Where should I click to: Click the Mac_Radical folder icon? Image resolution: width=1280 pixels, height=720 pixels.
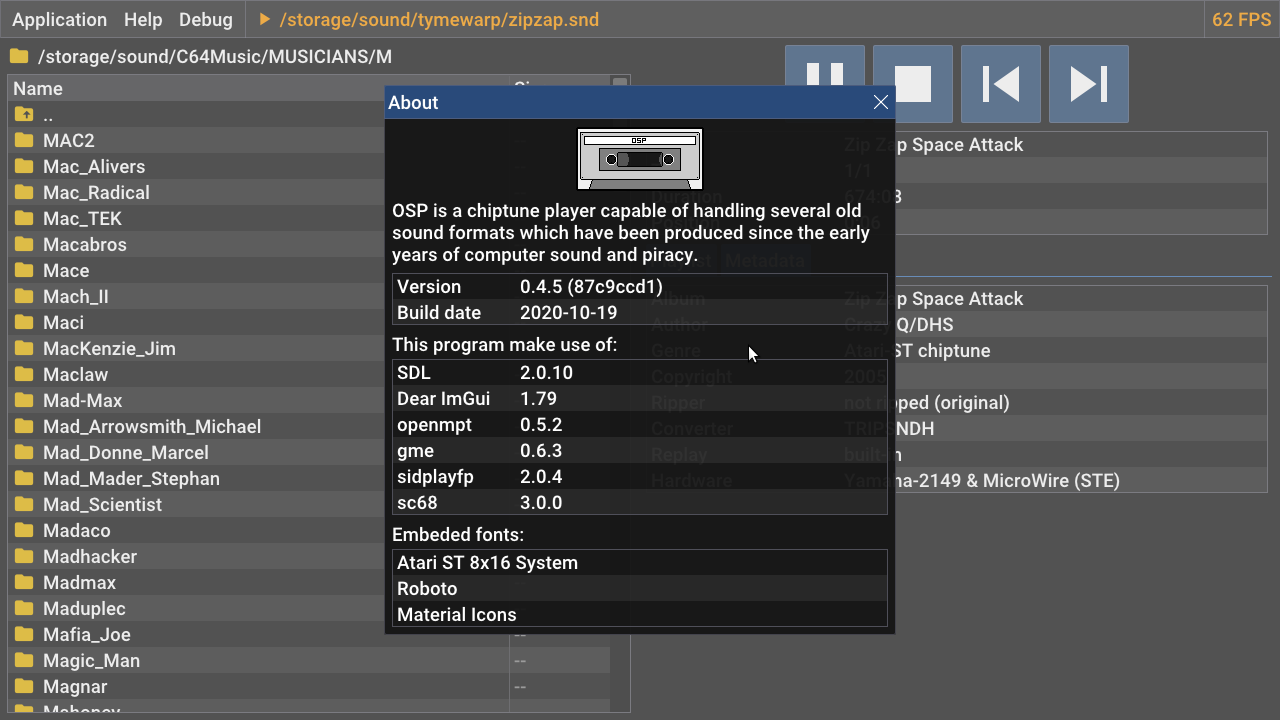coord(24,193)
